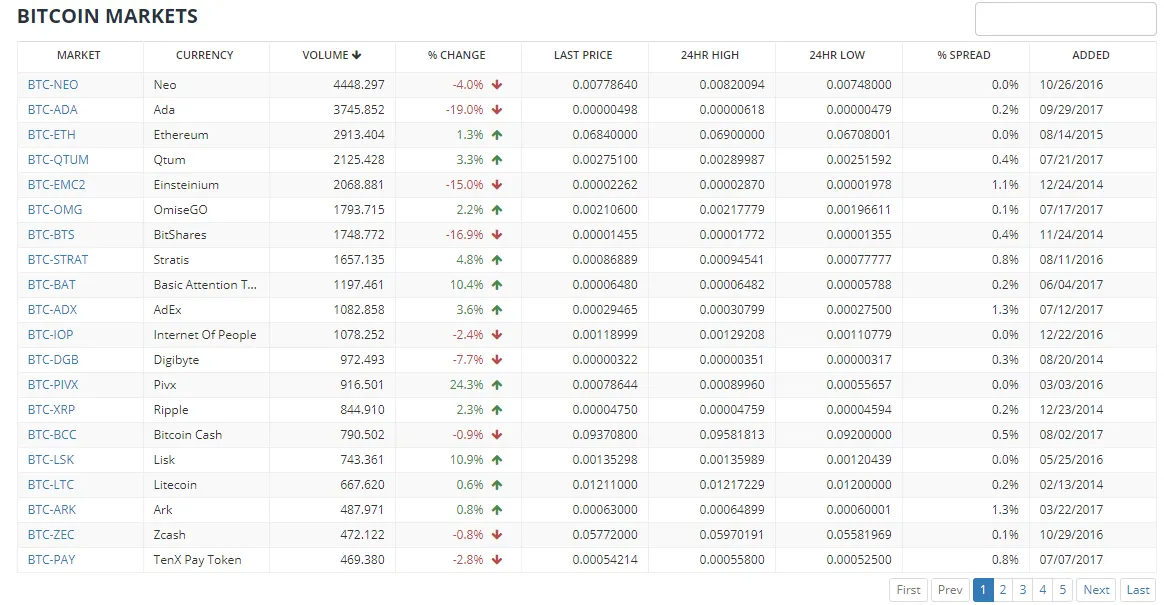Screen dimensions: 1164x605
Task: Click the green up arrow in BTC-BAT row
Action: [x=497, y=285]
